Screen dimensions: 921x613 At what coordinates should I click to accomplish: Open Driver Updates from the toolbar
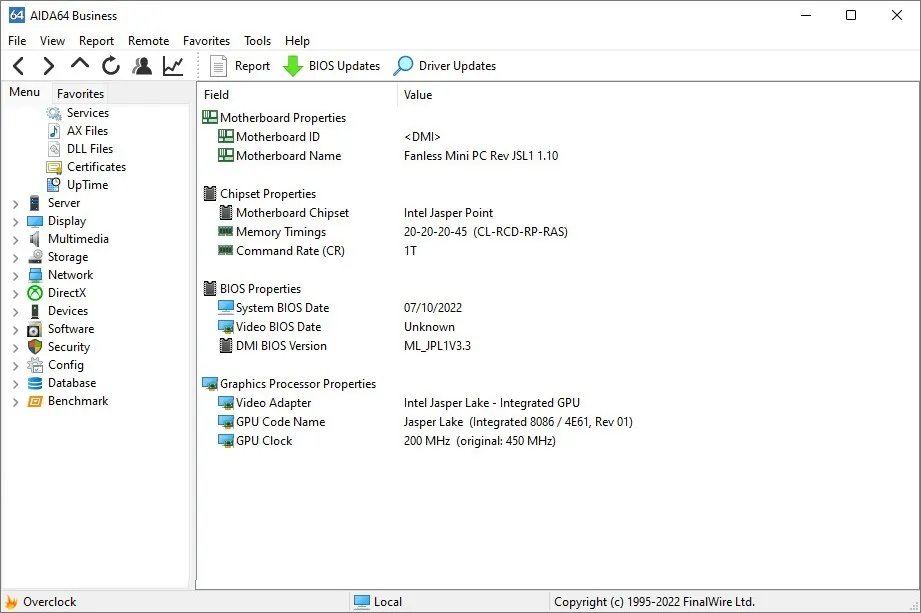[x=445, y=66]
